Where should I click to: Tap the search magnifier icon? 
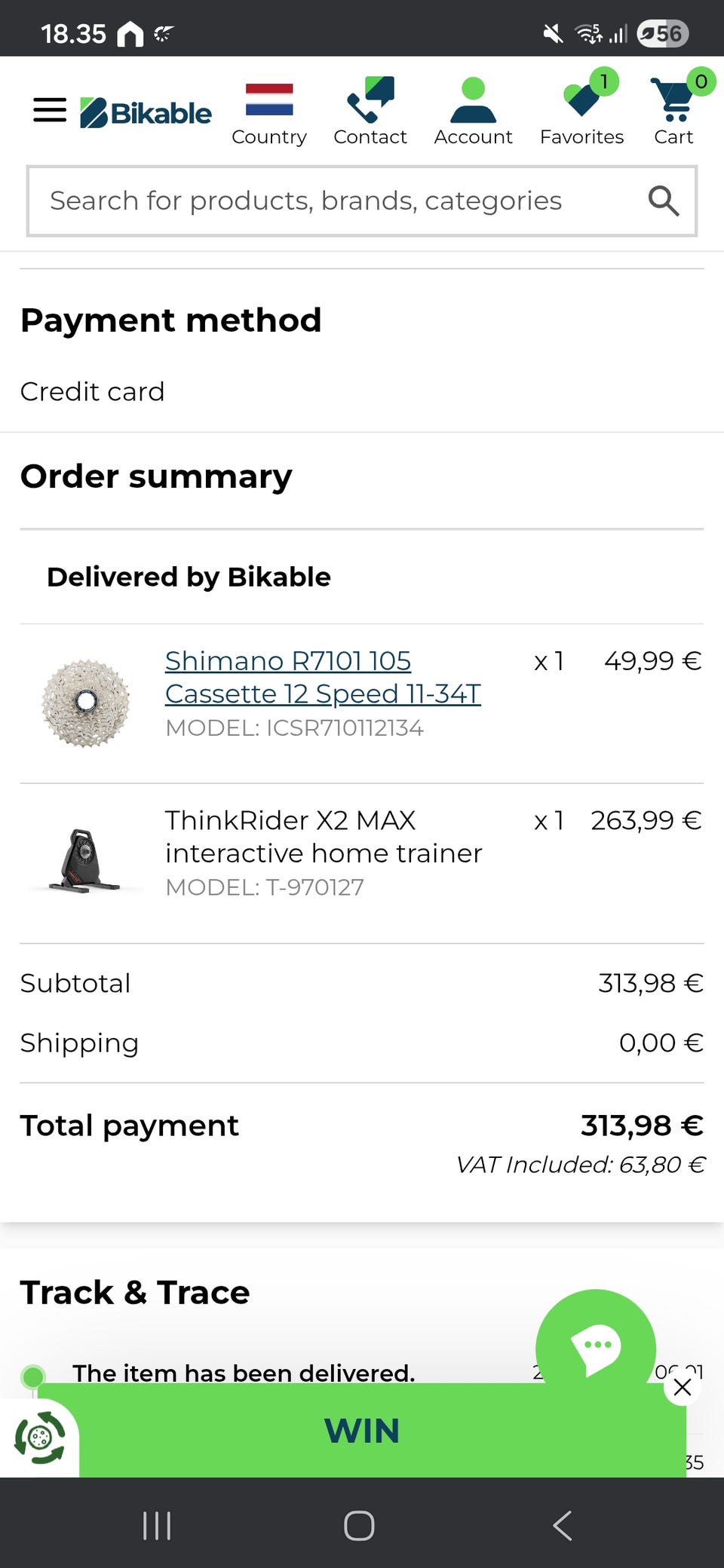pyautogui.click(x=663, y=201)
